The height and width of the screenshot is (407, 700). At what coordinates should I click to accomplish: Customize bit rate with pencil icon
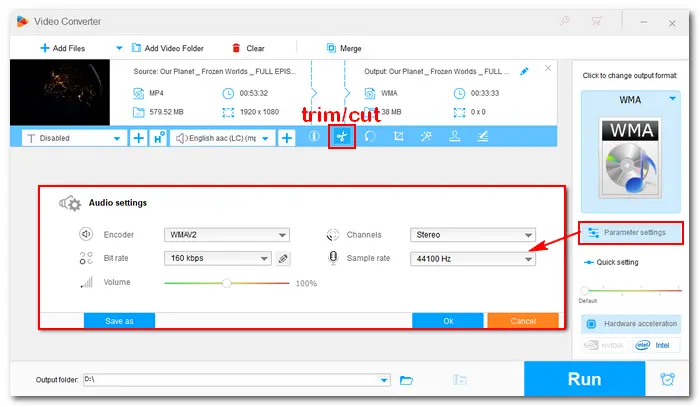coord(283,258)
